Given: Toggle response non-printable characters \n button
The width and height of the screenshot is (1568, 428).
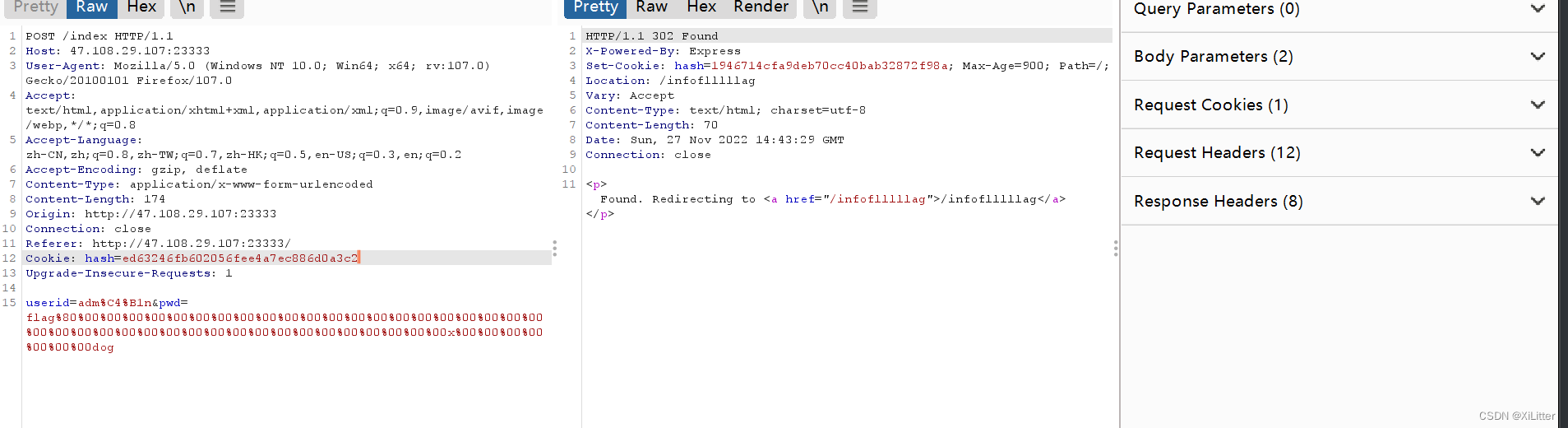Looking at the screenshot, I should [820, 7].
